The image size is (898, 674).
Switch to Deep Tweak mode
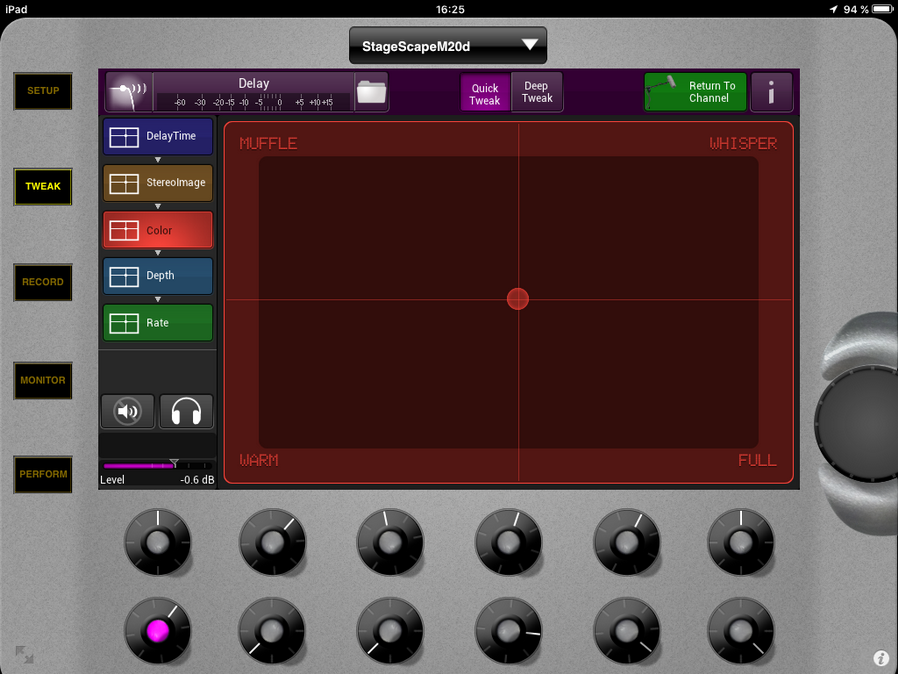pos(537,92)
